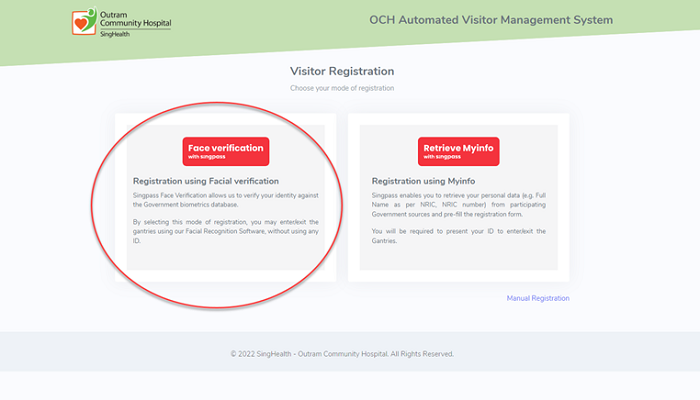Click the red Face verification button
This screenshot has height=400, width=700.
(x=226, y=150)
